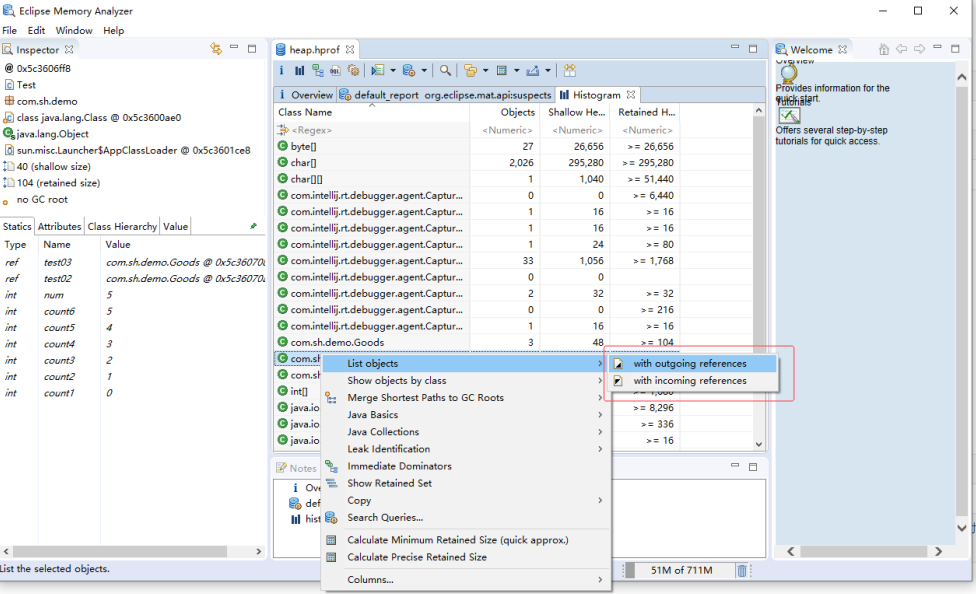Select Calculate Minimum Retained Size entry
Image resolution: width=976 pixels, height=594 pixels.
click(x=466, y=540)
